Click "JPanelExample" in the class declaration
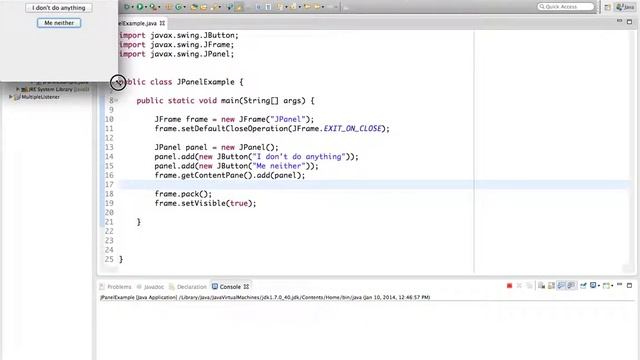640x360 pixels. pyautogui.click(x=205, y=82)
